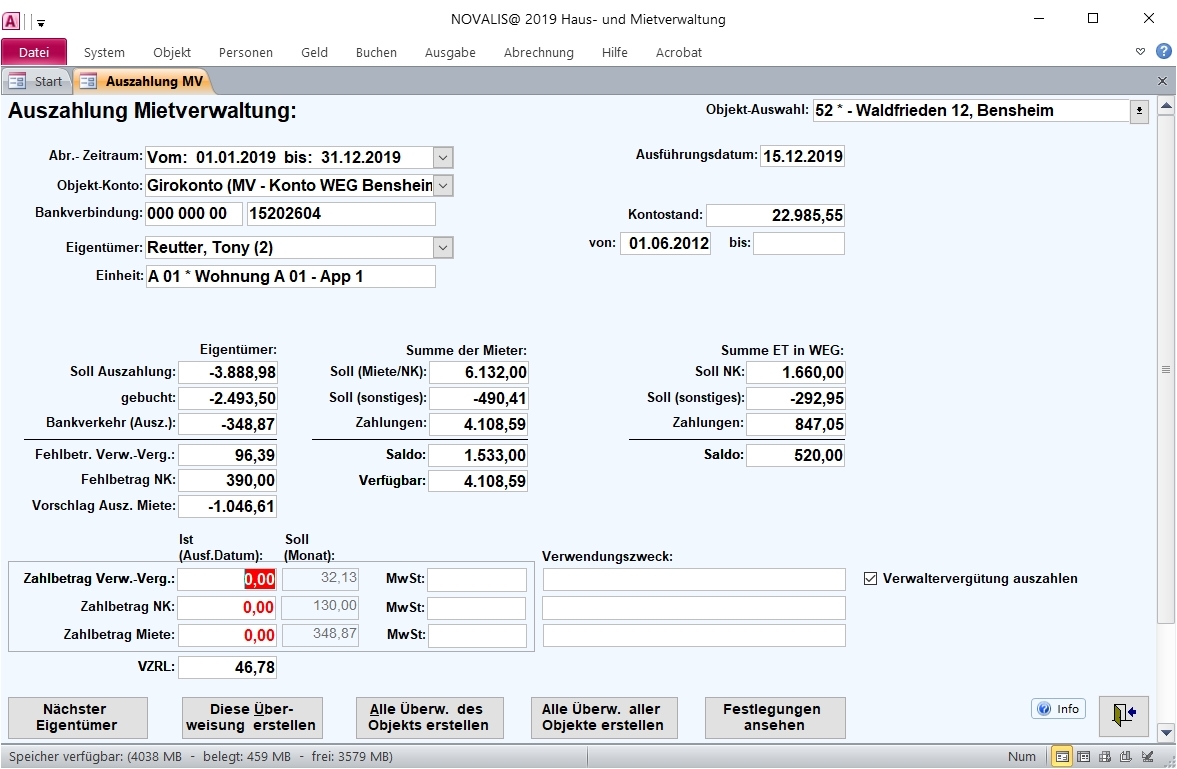The width and height of the screenshot is (1177, 769).
Task: Click Verfügbar value 4.108,59
Action: [478, 481]
